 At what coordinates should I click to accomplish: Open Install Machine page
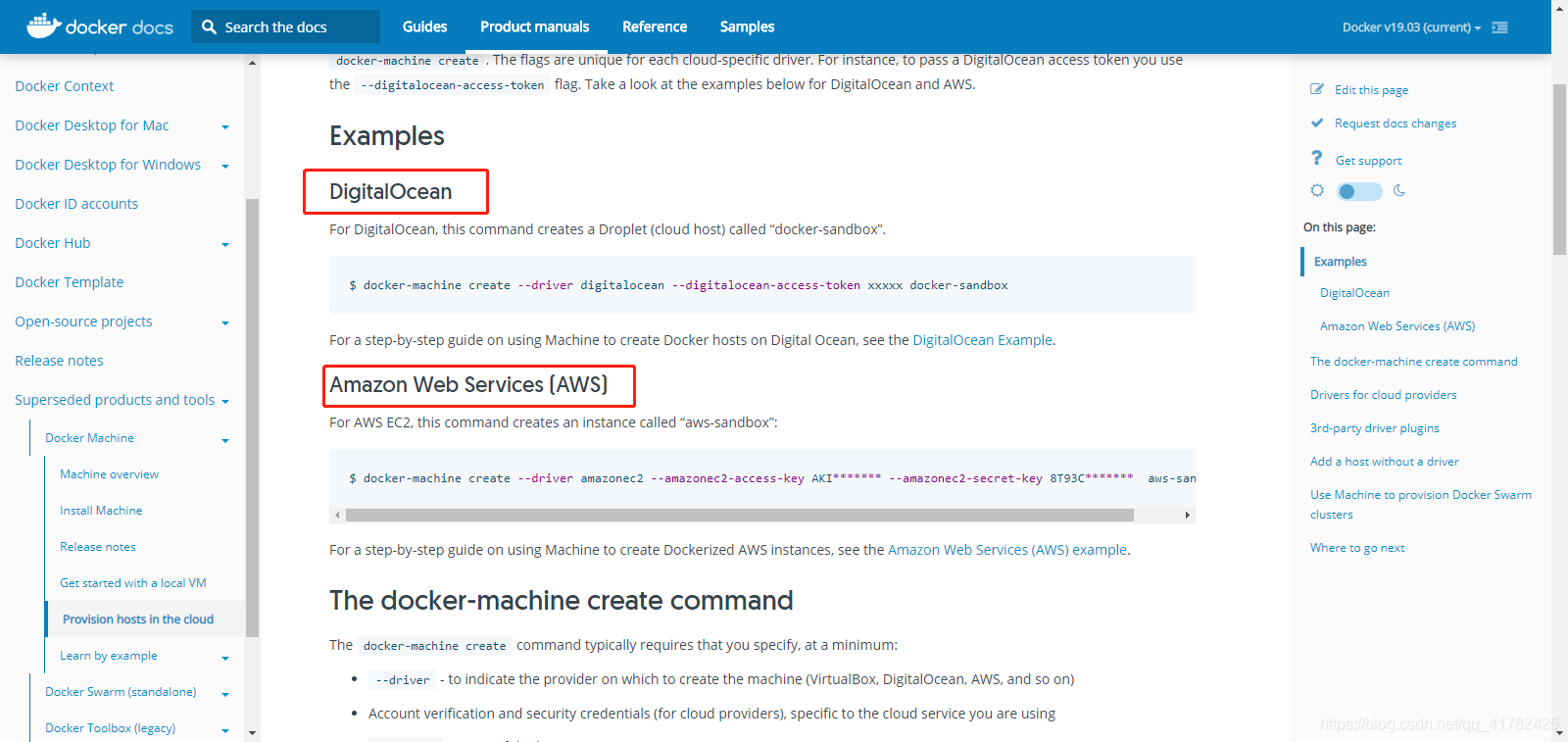(x=101, y=511)
